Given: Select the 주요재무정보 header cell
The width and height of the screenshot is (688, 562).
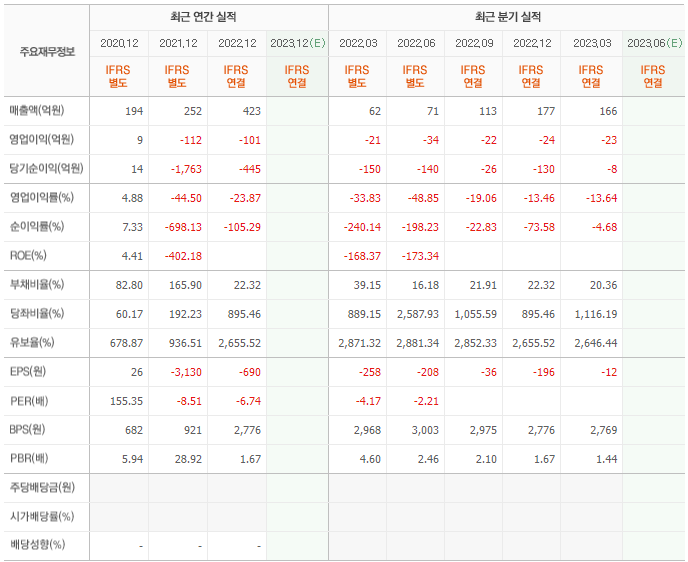Looking at the screenshot, I should (47, 52).
